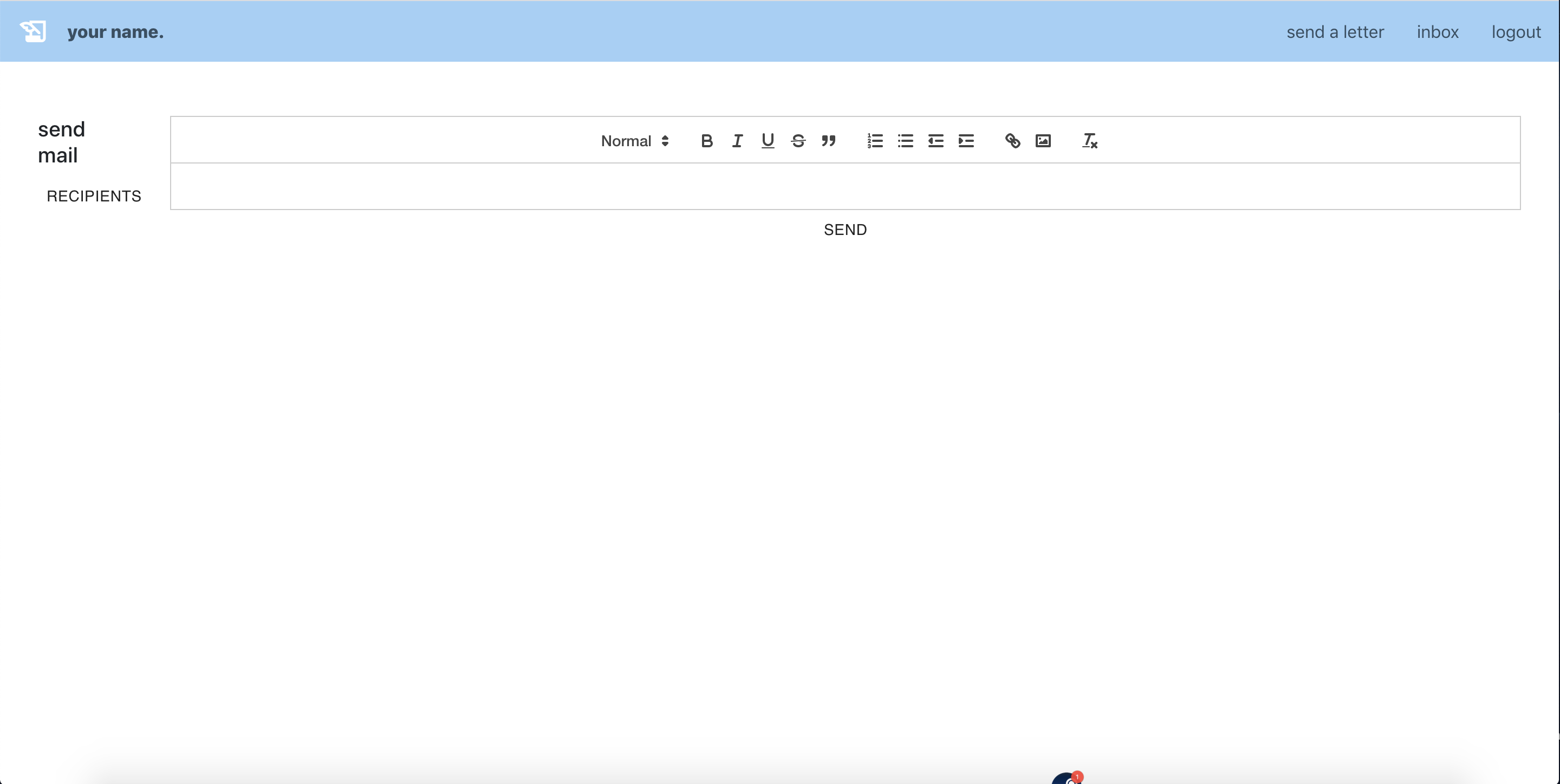
Task: Apply strikethrough formatting
Action: 798,141
